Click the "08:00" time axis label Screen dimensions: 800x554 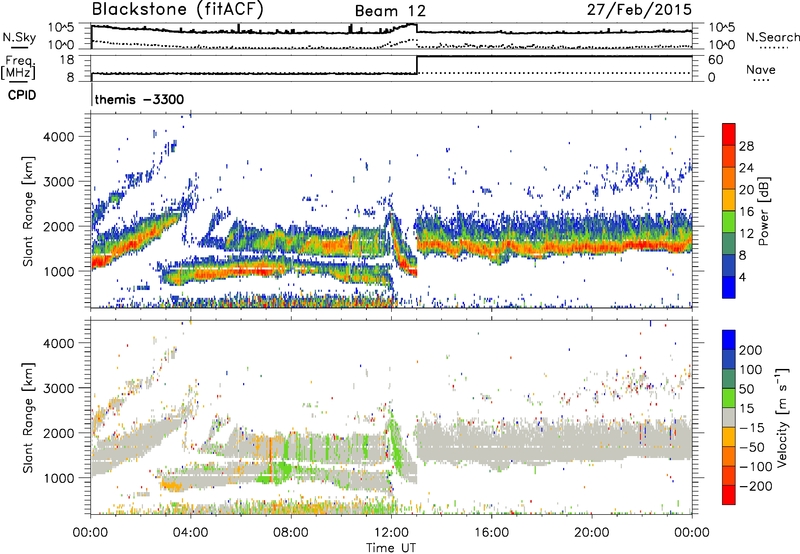[291, 533]
